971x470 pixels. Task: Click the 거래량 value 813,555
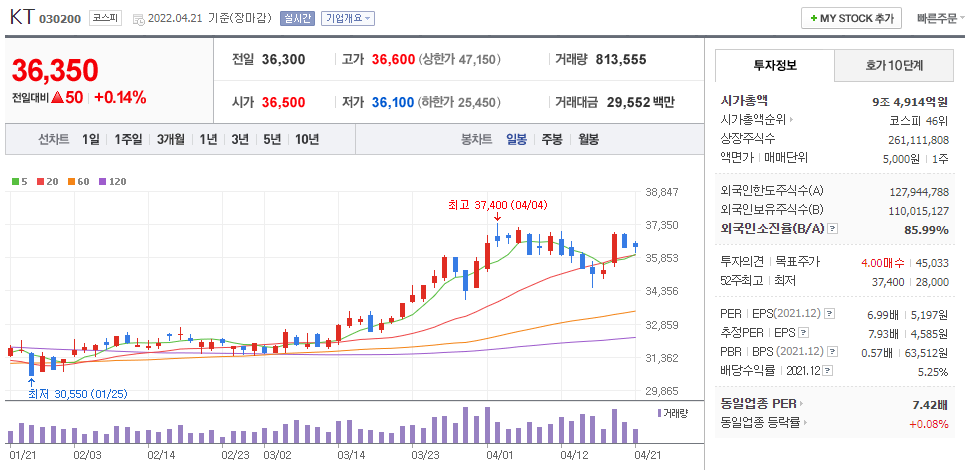point(620,60)
